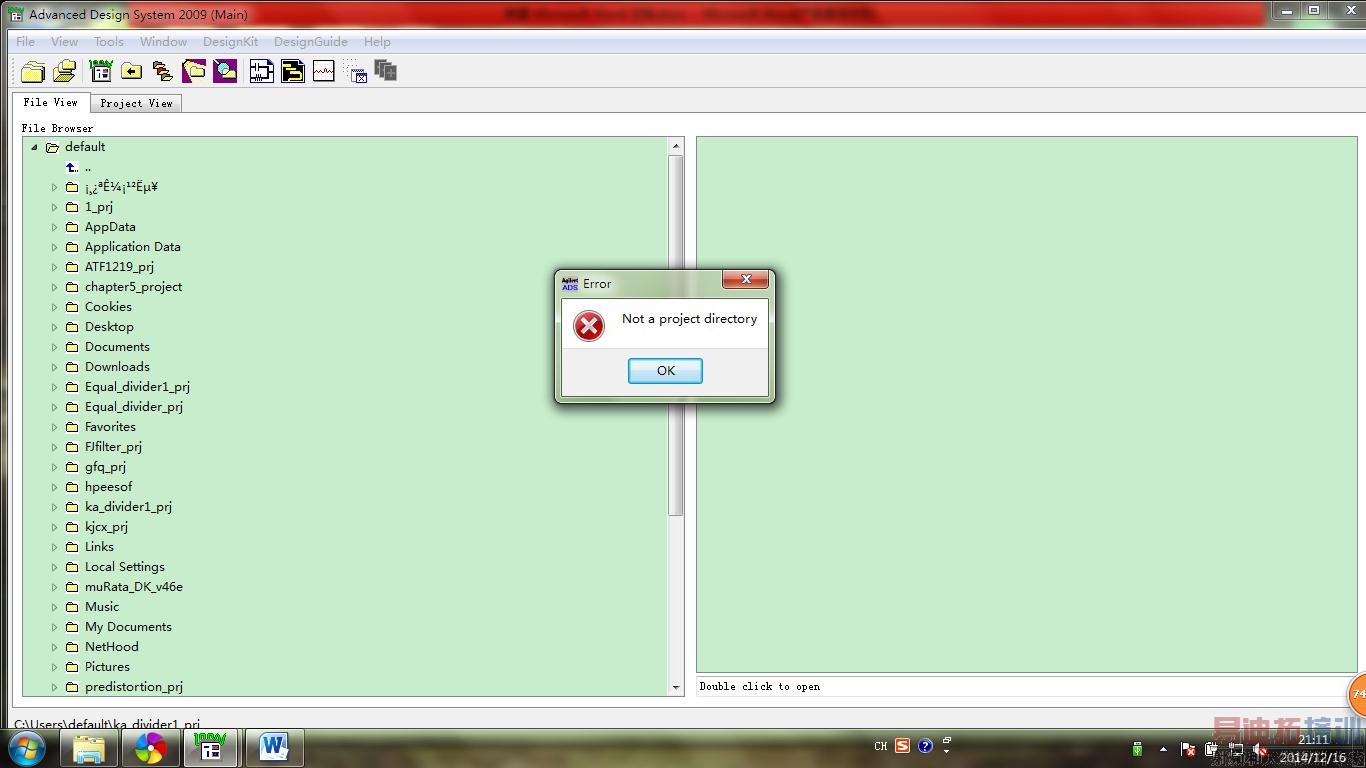Click the View Startup Directory toolbar icon
This screenshot has width=1366, height=768.
[x=100, y=71]
